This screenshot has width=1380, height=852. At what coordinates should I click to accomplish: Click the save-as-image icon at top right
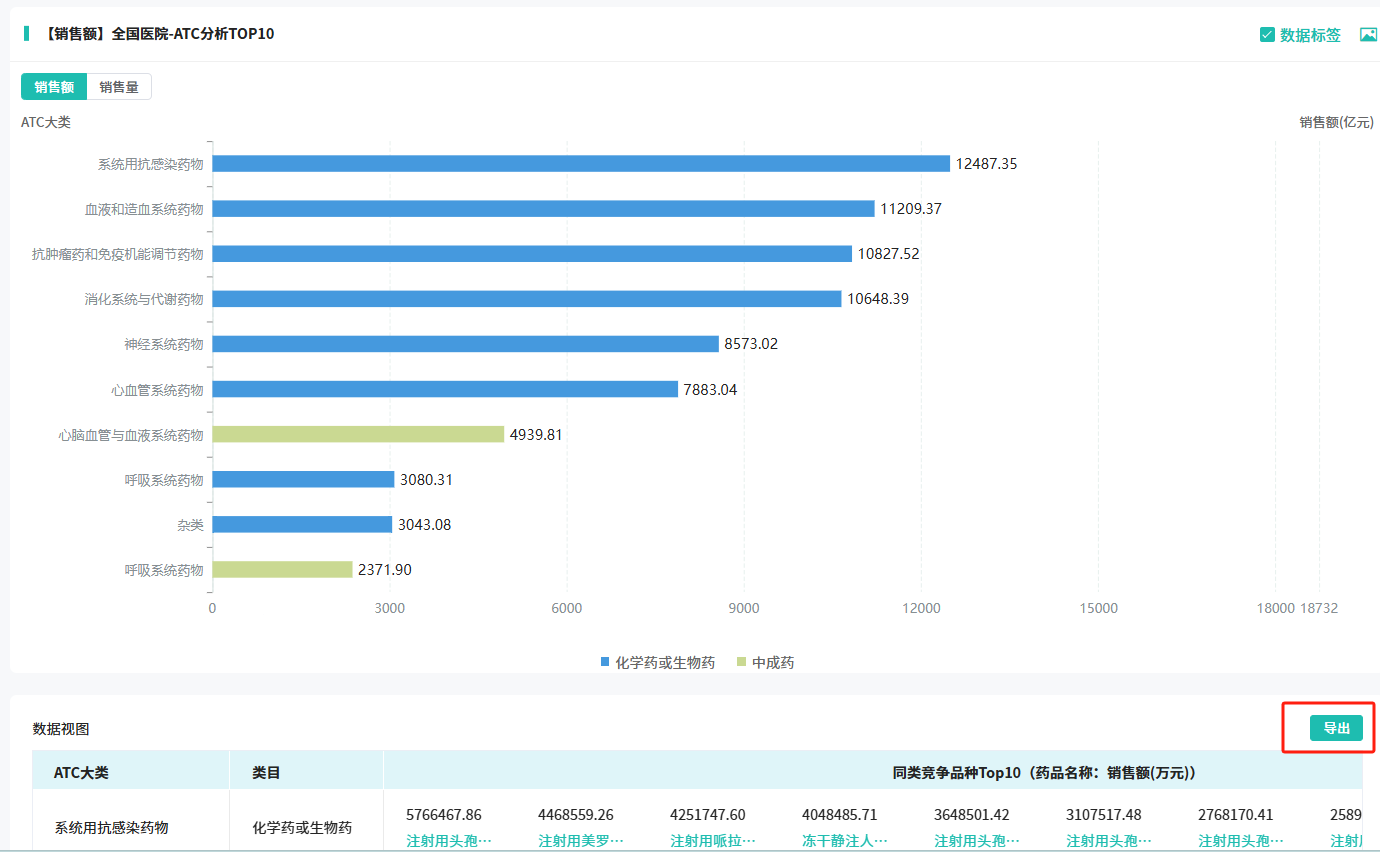[x=1368, y=35]
